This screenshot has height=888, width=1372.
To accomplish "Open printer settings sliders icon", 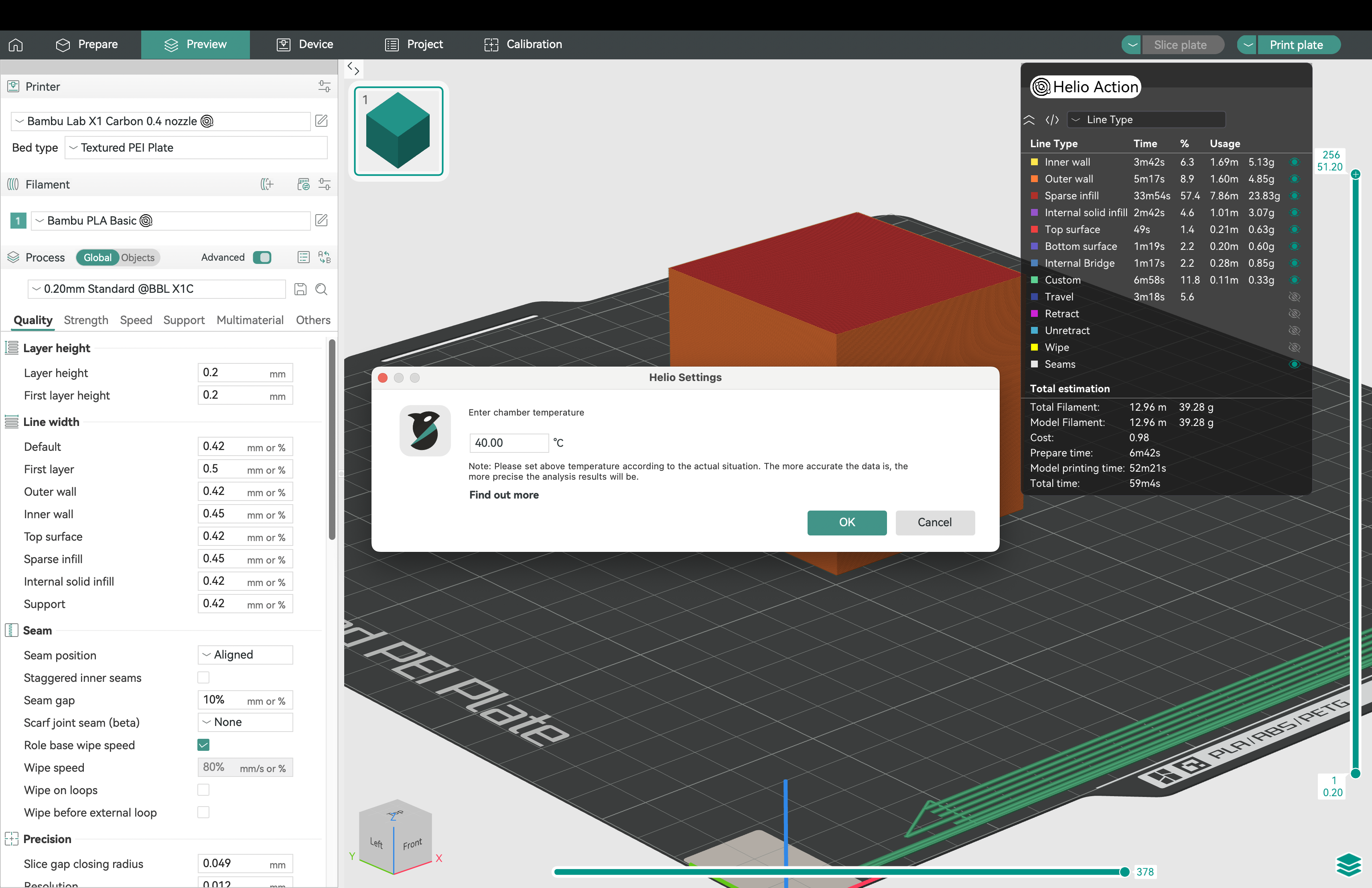I will [324, 87].
